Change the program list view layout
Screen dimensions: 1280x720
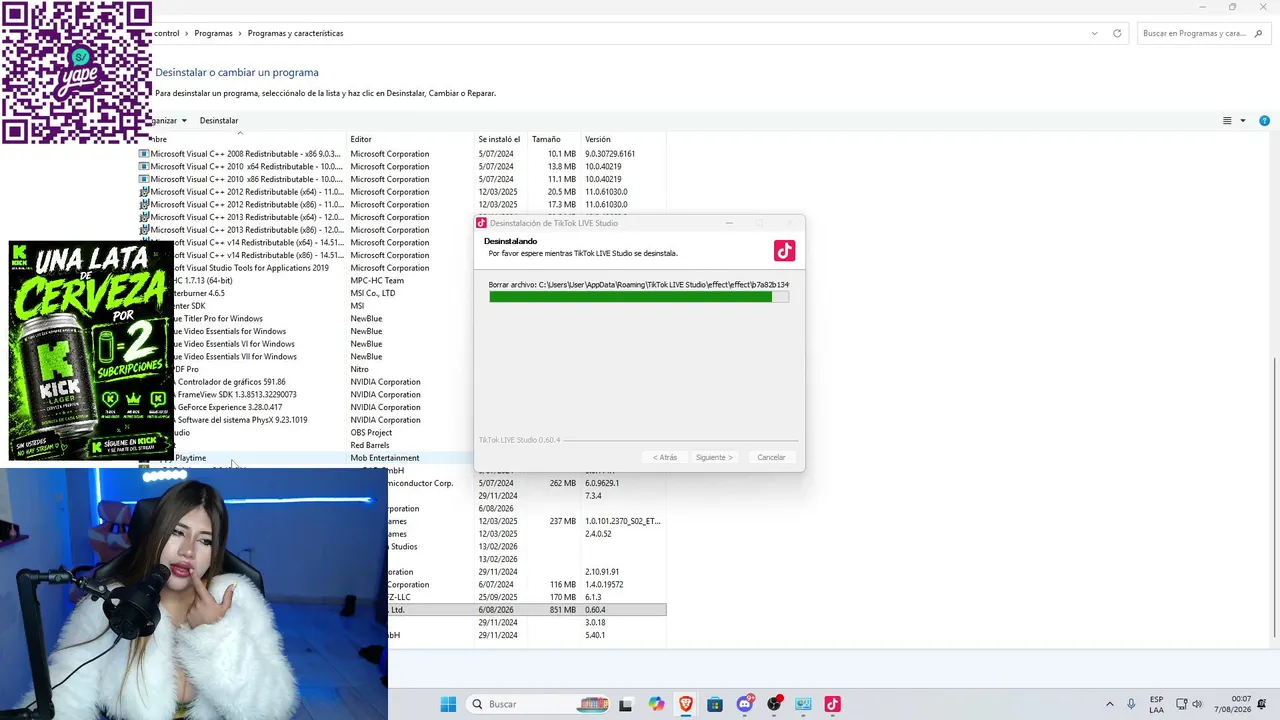1227,120
